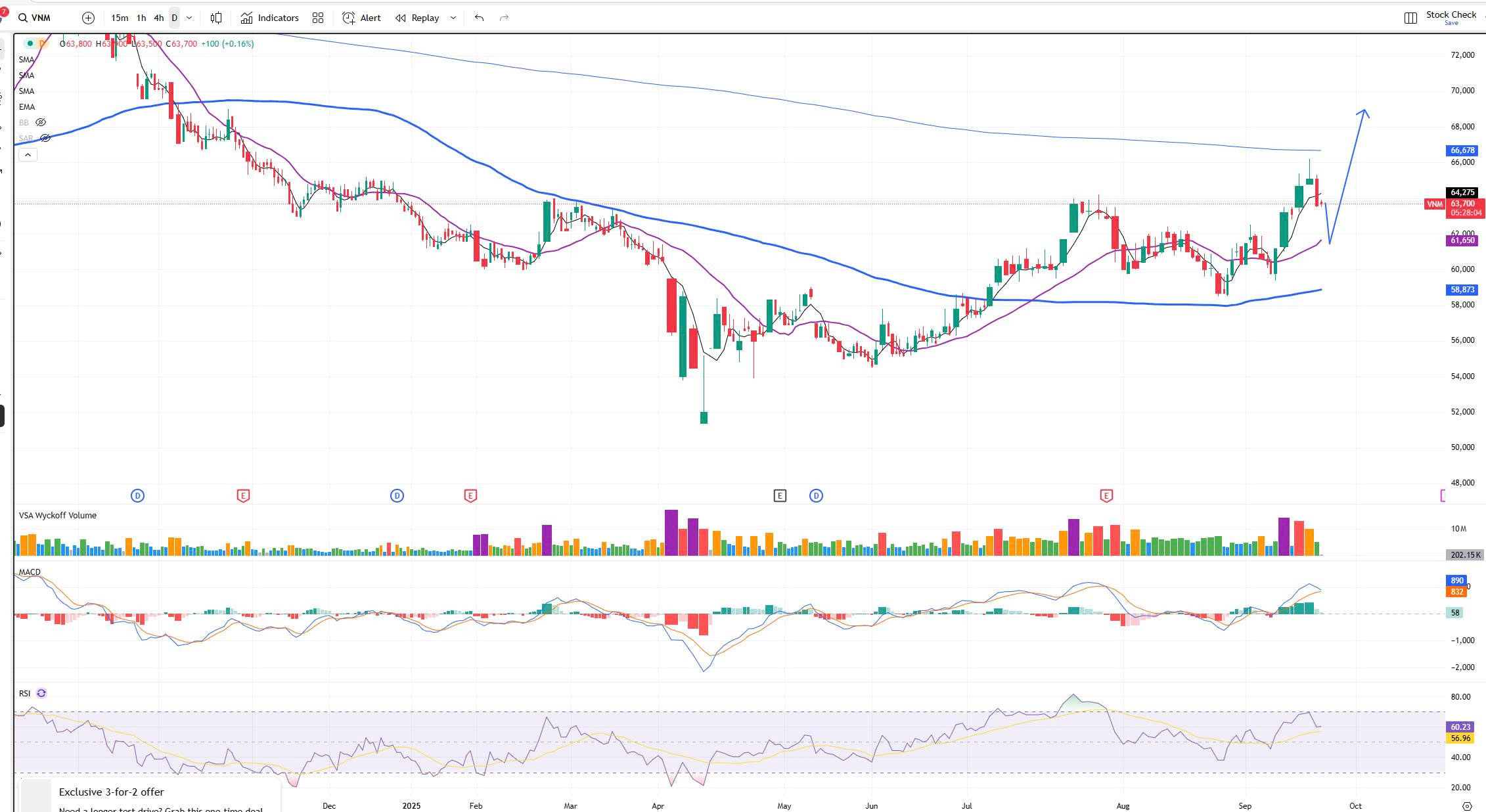Open the chart settings gear in the corner

click(1467, 805)
